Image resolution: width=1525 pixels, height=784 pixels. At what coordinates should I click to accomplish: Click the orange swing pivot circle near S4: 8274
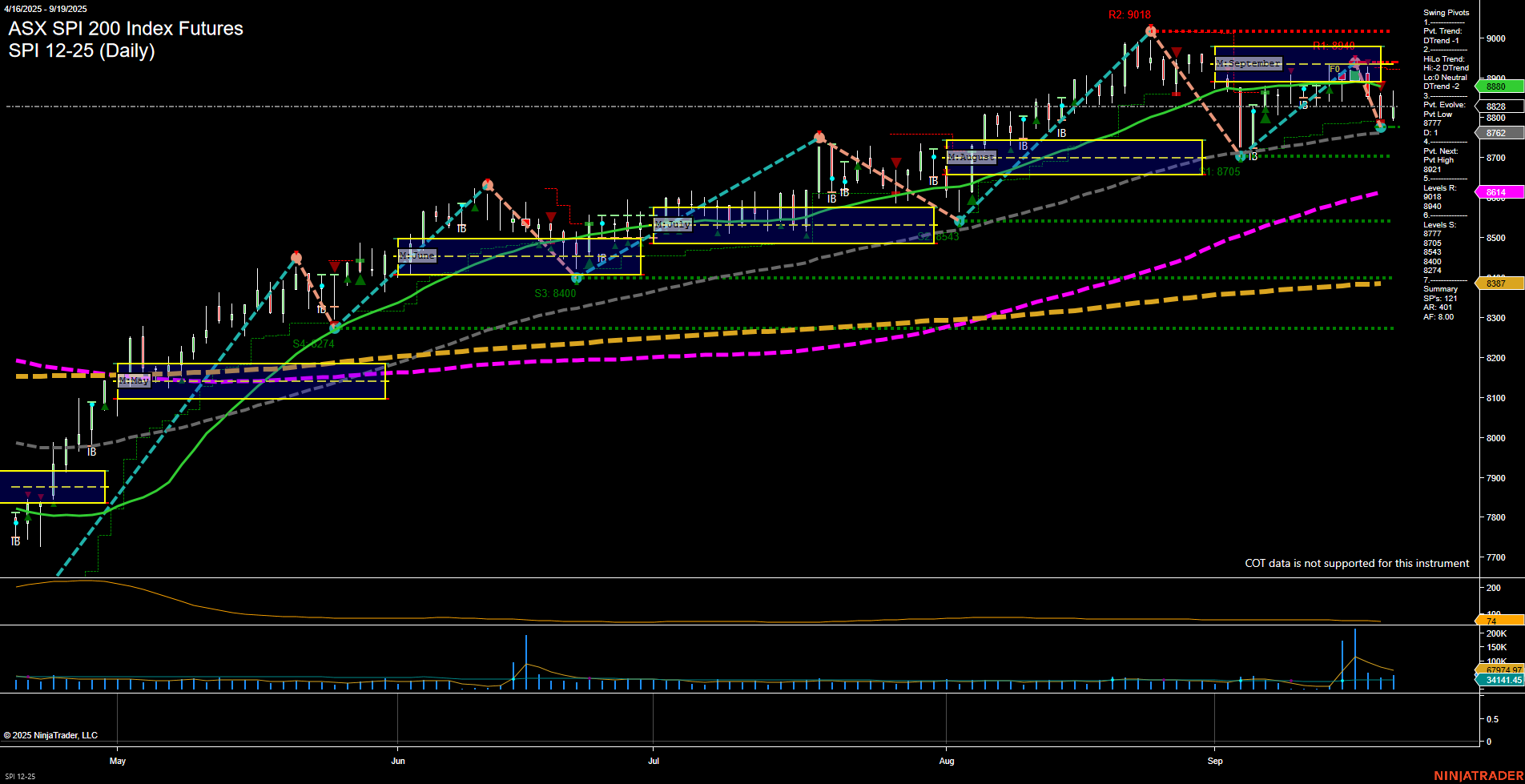334,328
